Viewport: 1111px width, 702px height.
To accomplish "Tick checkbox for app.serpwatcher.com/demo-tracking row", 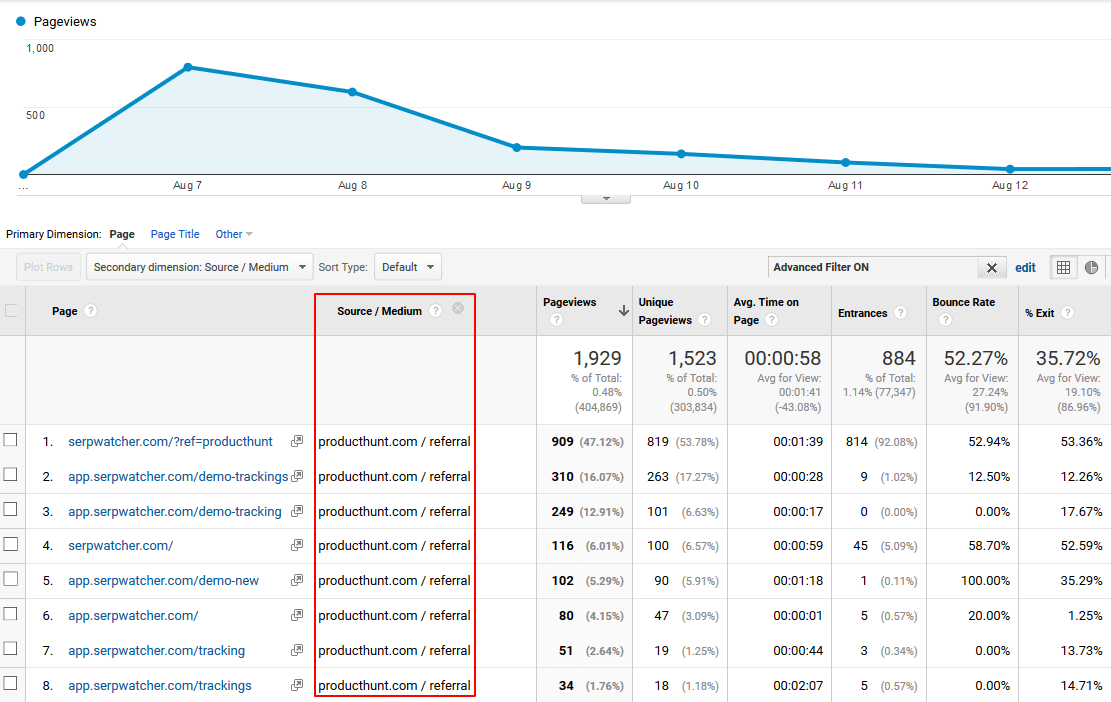I will coord(11,510).
